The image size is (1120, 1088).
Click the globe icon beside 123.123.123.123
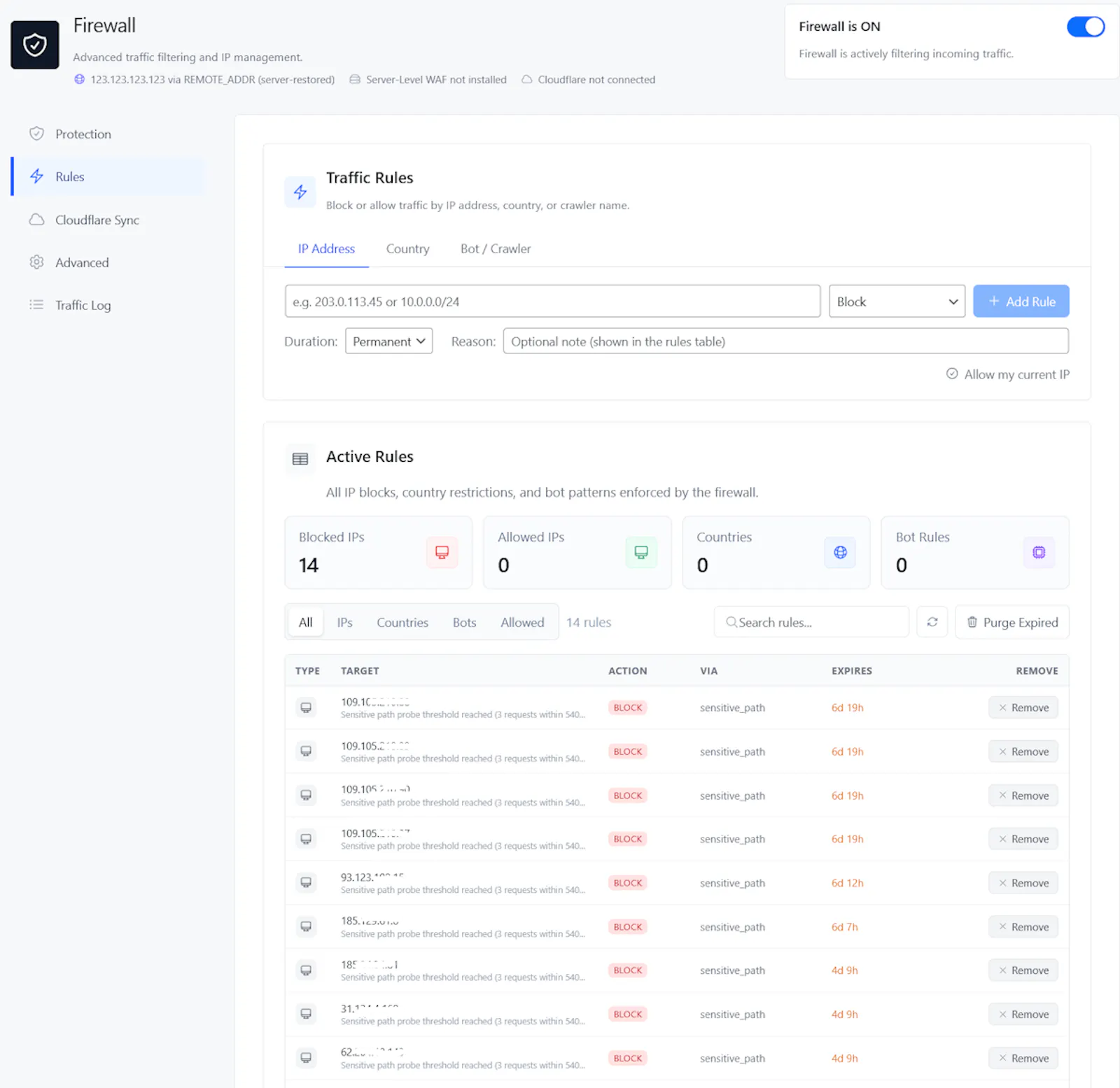(x=80, y=80)
